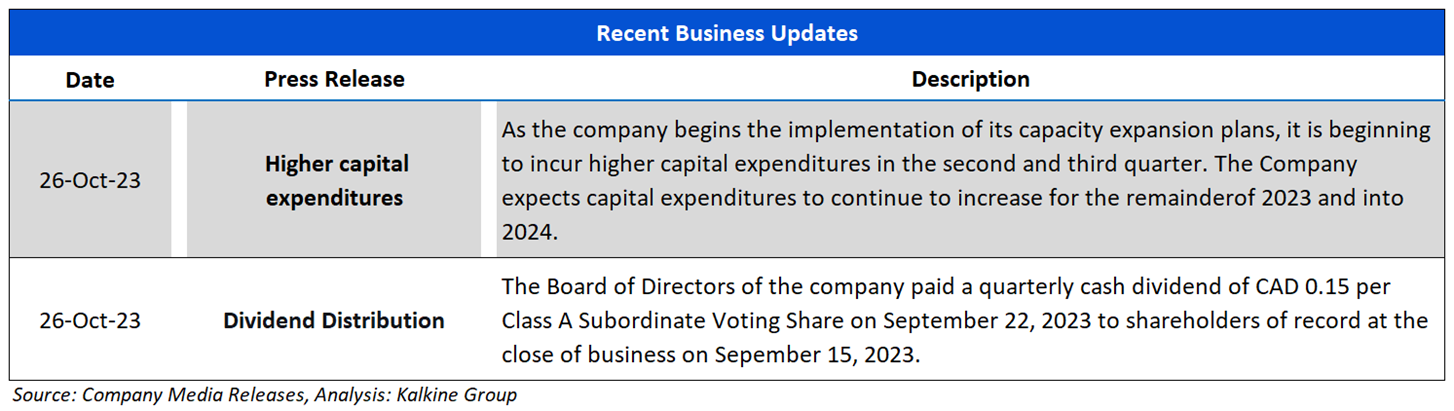The image size is (1454, 411).
Task: Click the lone '2024.' text line
Action: [527, 231]
